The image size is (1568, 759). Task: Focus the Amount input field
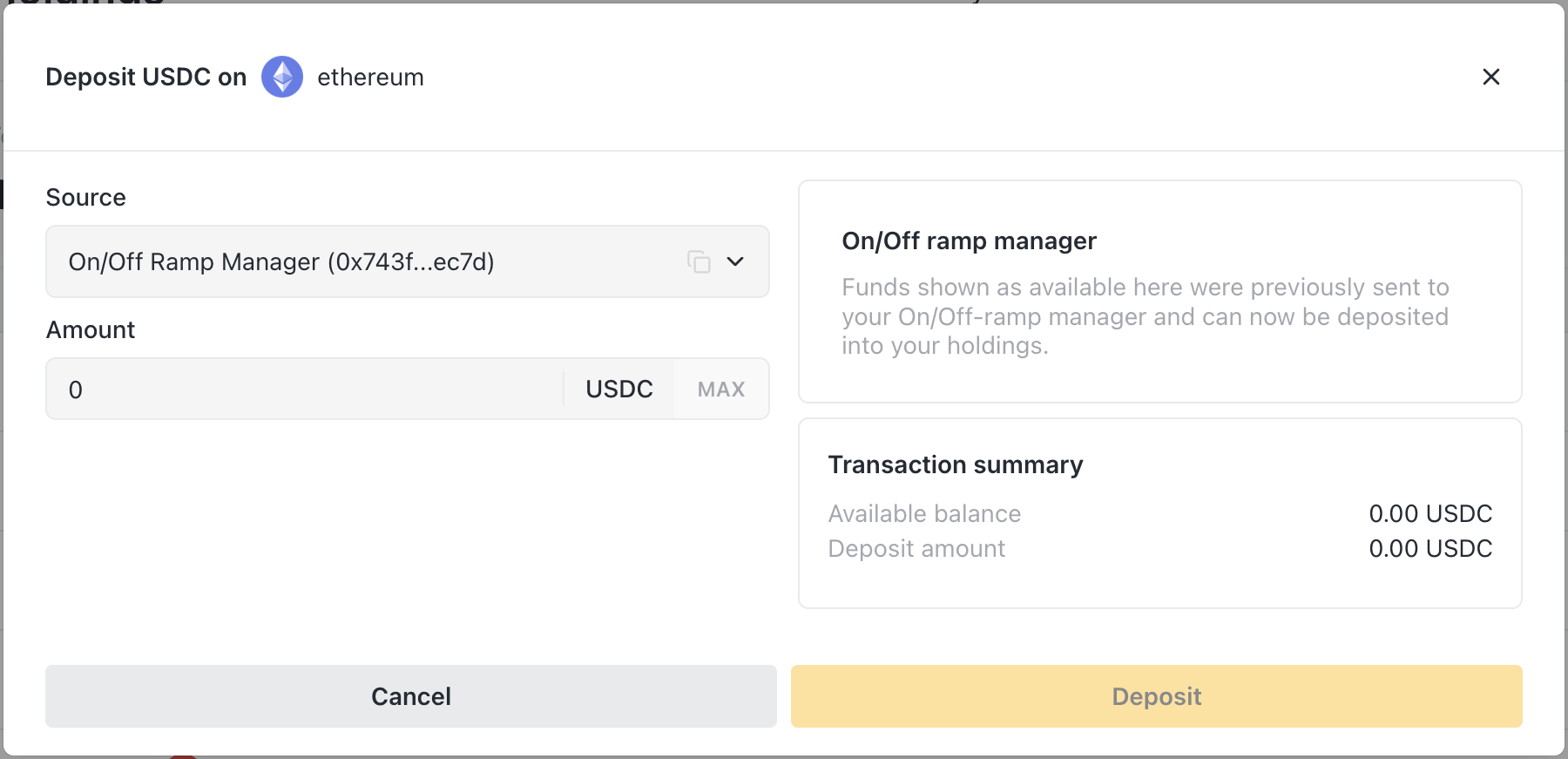click(x=305, y=390)
